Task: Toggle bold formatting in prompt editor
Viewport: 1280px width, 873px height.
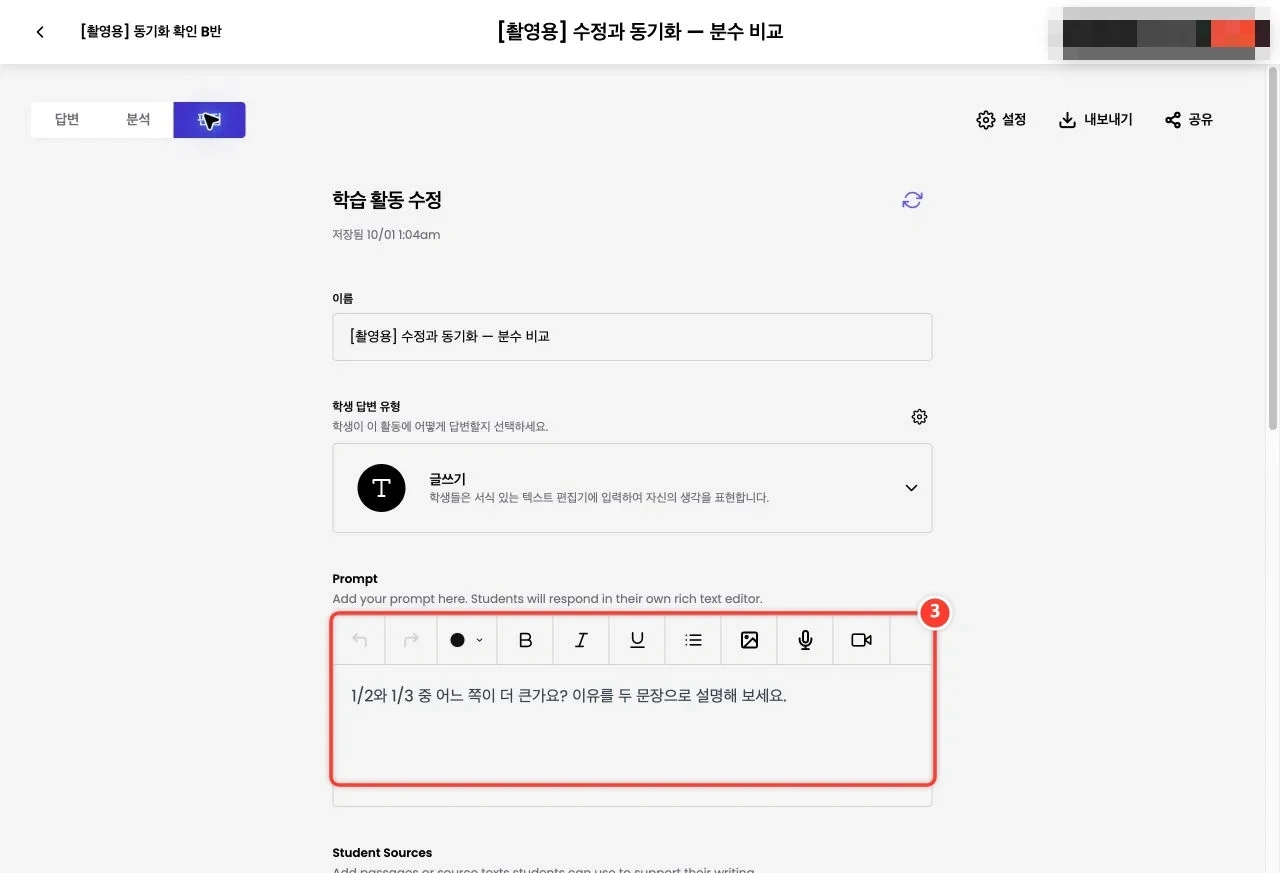Action: point(525,640)
